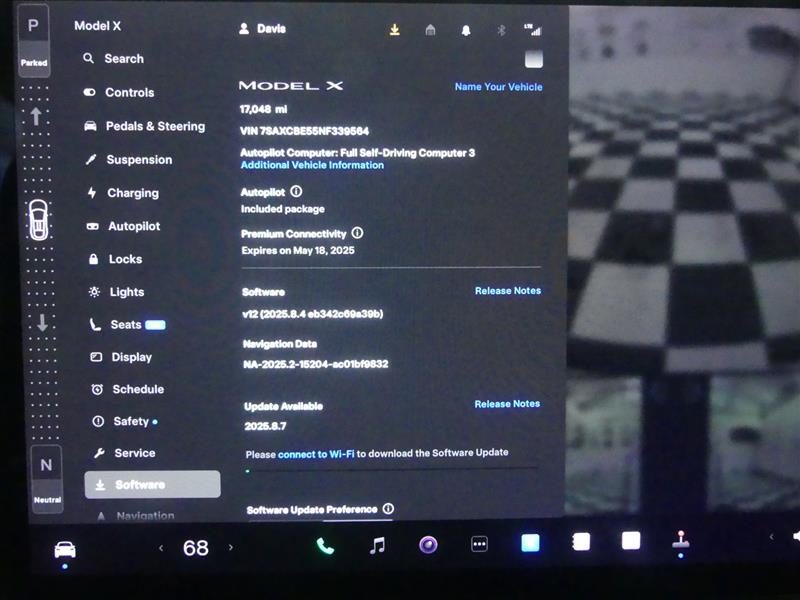Decrease cabin temperature with left arrow

161,547
